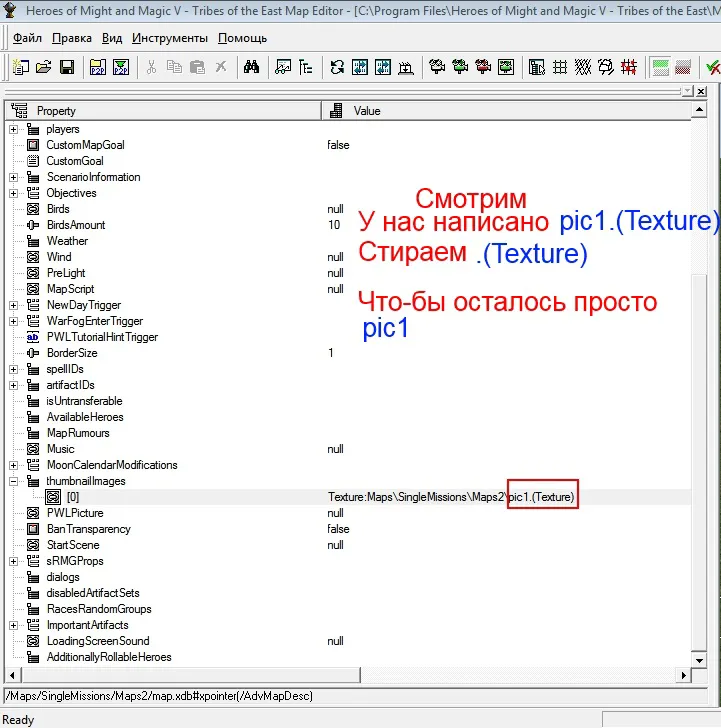
Task: Expand the artifactIDs node
Action: [x=13, y=385]
